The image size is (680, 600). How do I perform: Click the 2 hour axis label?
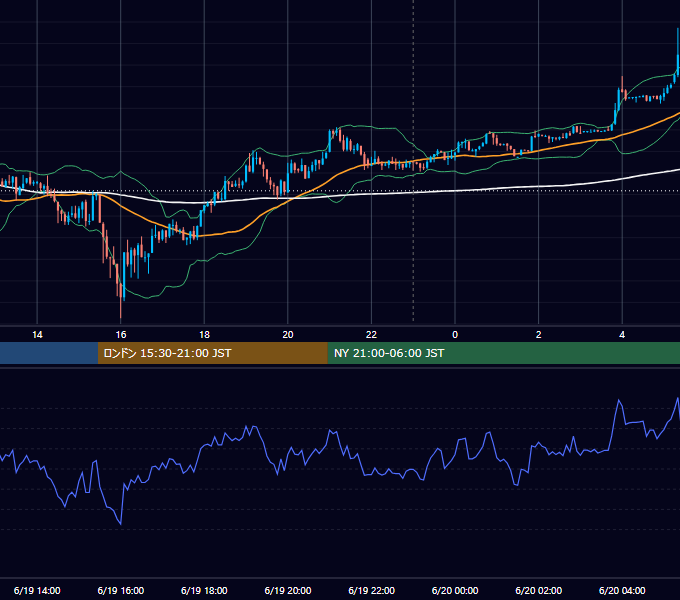point(539,335)
